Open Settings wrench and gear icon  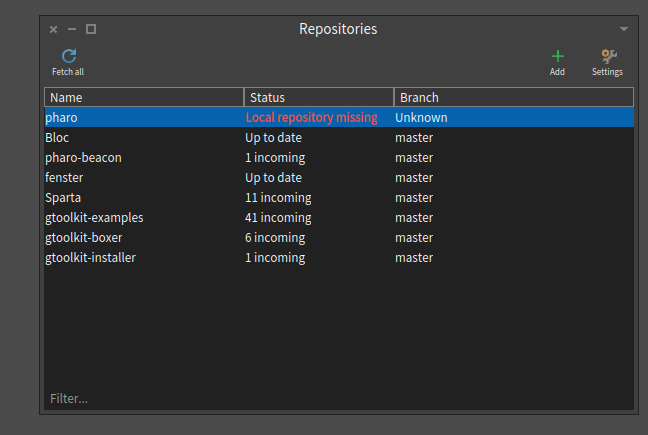coord(609,56)
